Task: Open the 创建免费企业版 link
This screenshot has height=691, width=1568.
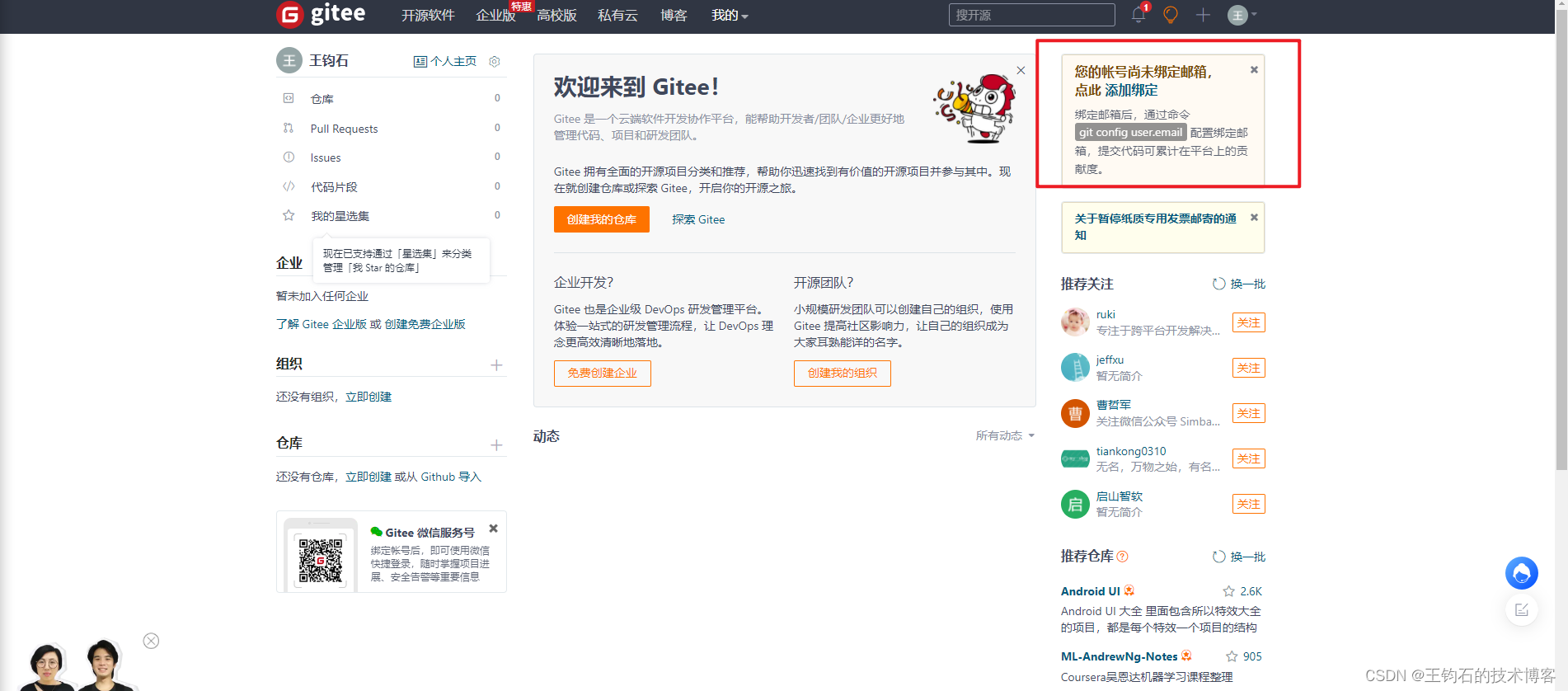Action: pyautogui.click(x=425, y=324)
